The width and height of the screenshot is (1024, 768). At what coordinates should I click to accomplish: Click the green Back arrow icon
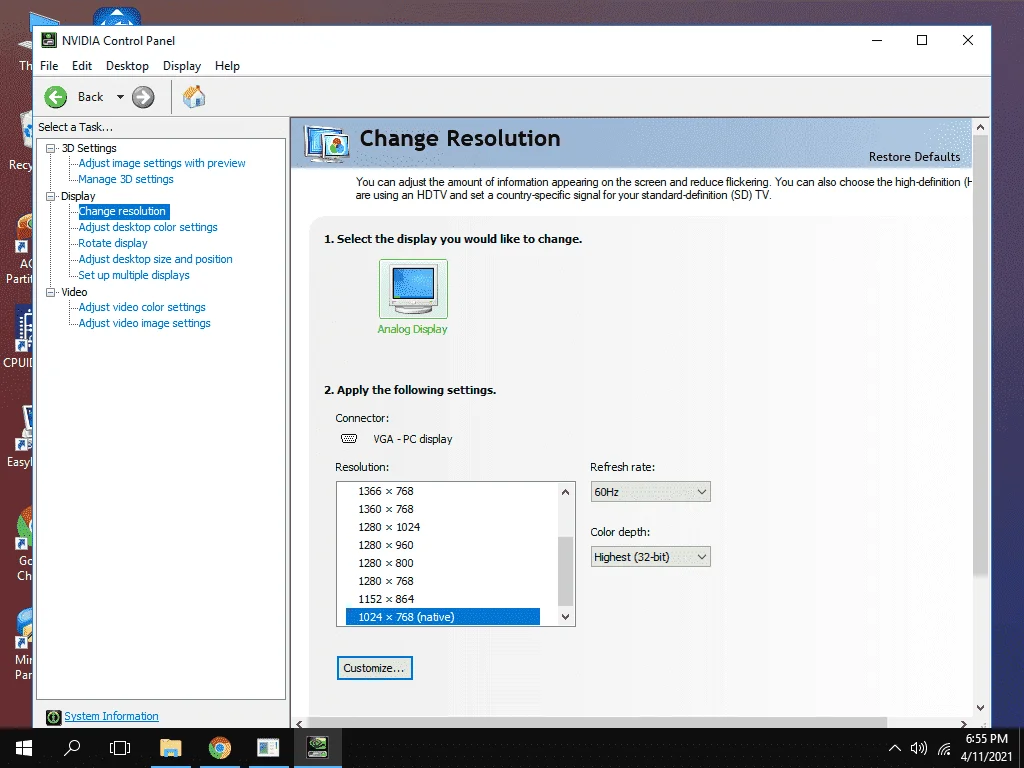(56, 97)
